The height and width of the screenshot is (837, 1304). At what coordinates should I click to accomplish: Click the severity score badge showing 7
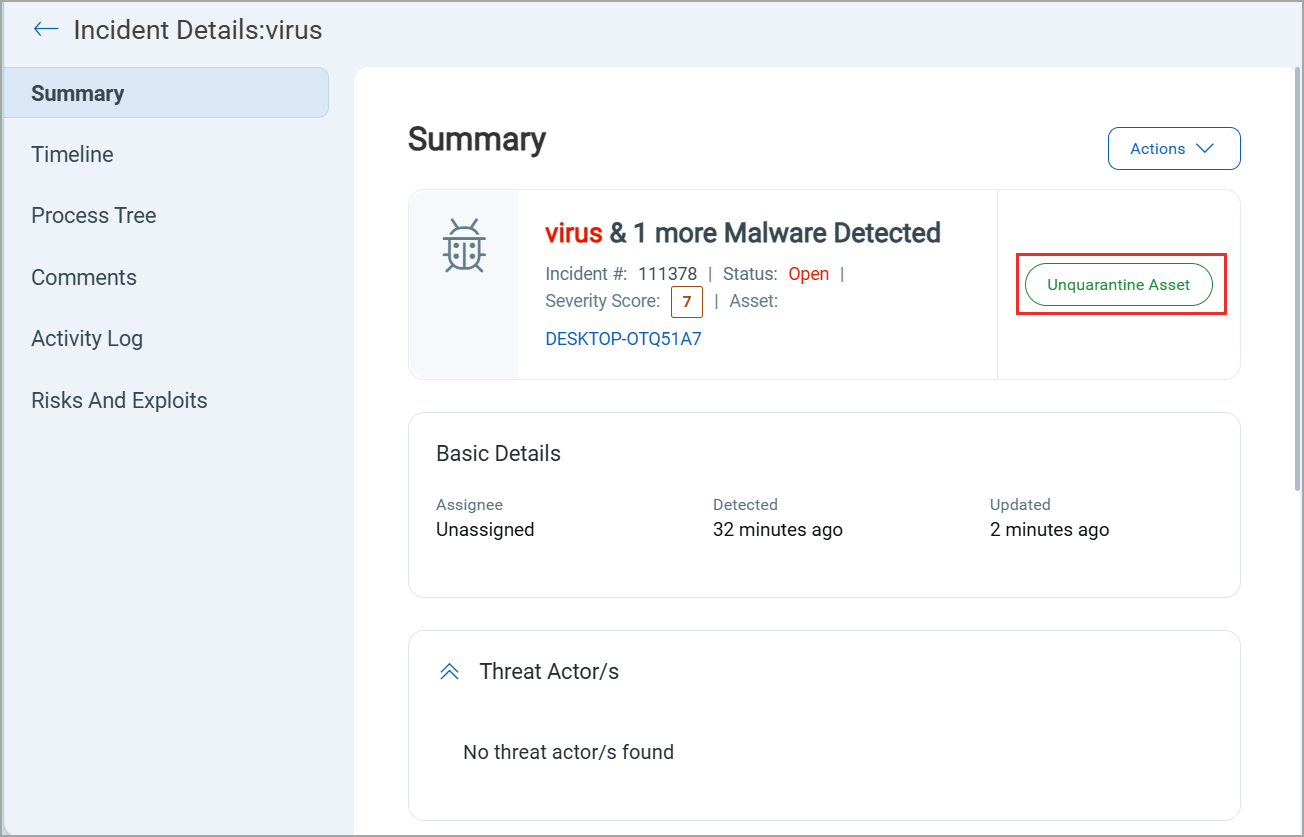(686, 301)
